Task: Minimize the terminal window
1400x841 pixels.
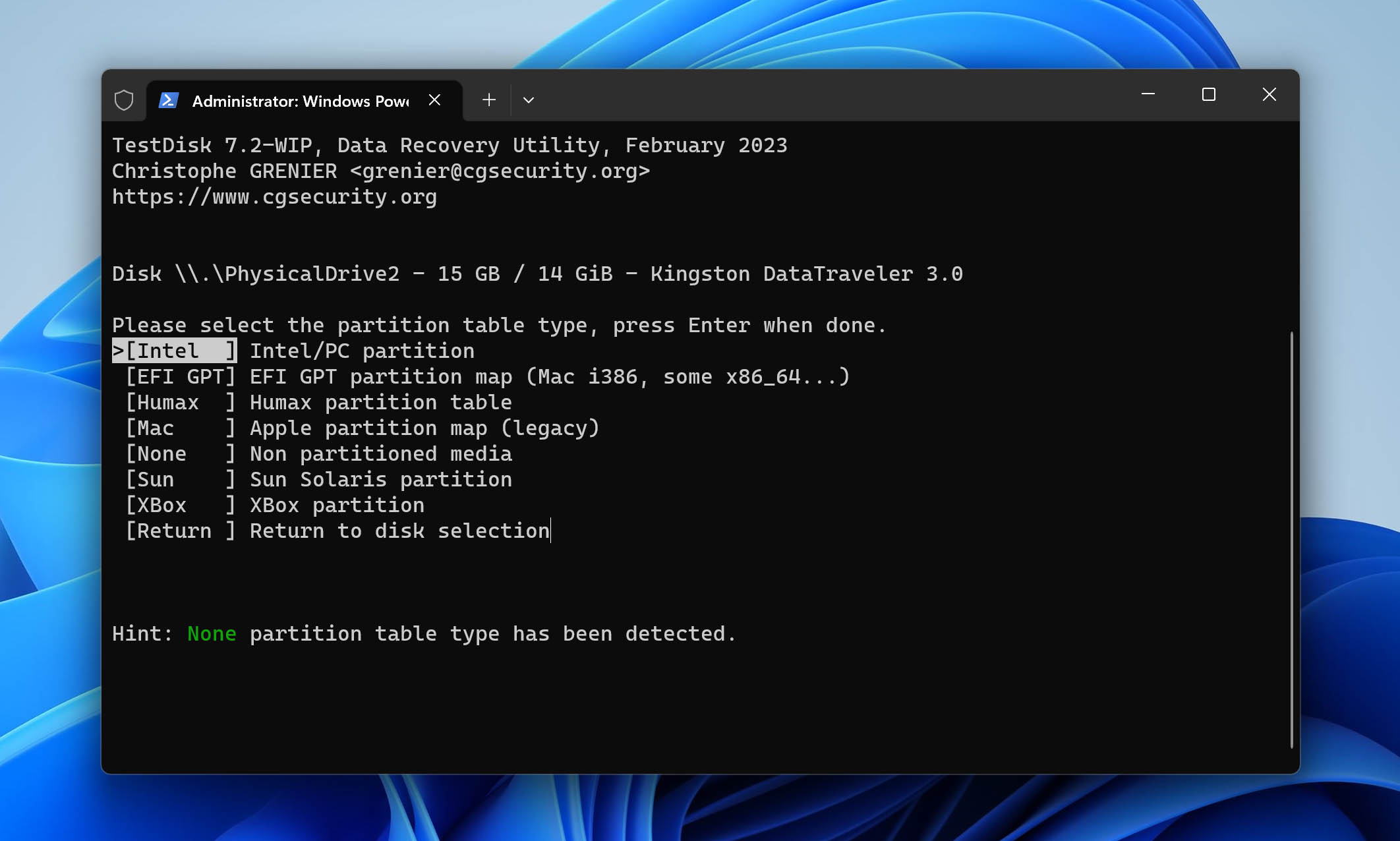Action: point(1148,95)
